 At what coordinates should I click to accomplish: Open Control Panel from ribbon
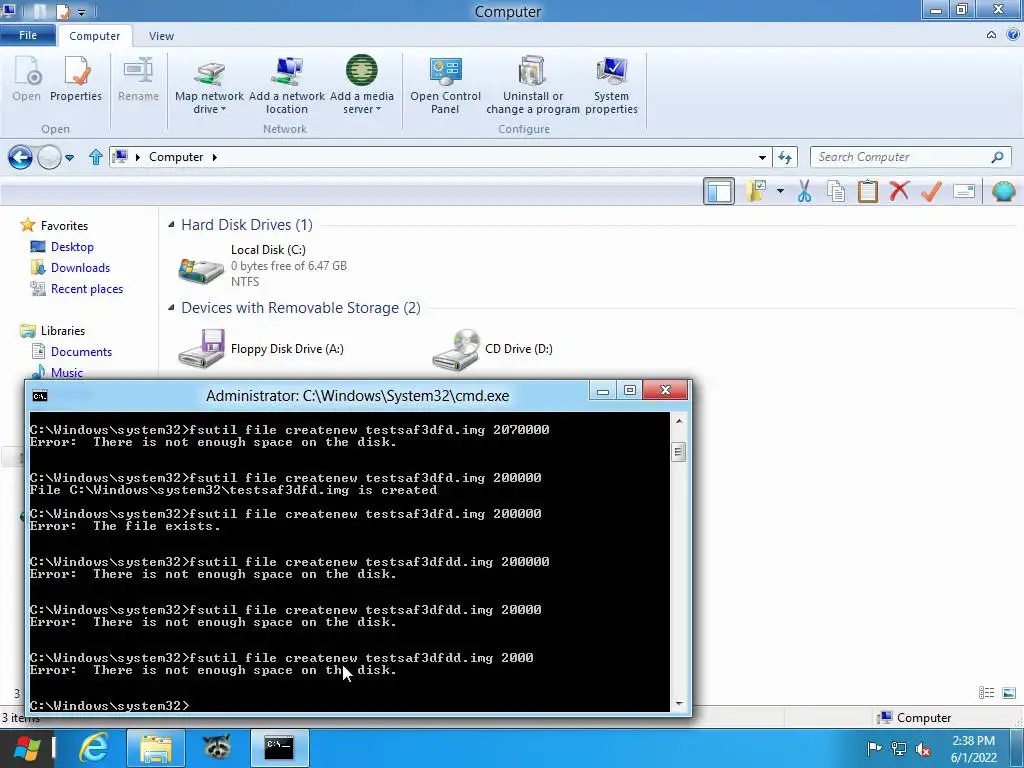coord(445,85)
